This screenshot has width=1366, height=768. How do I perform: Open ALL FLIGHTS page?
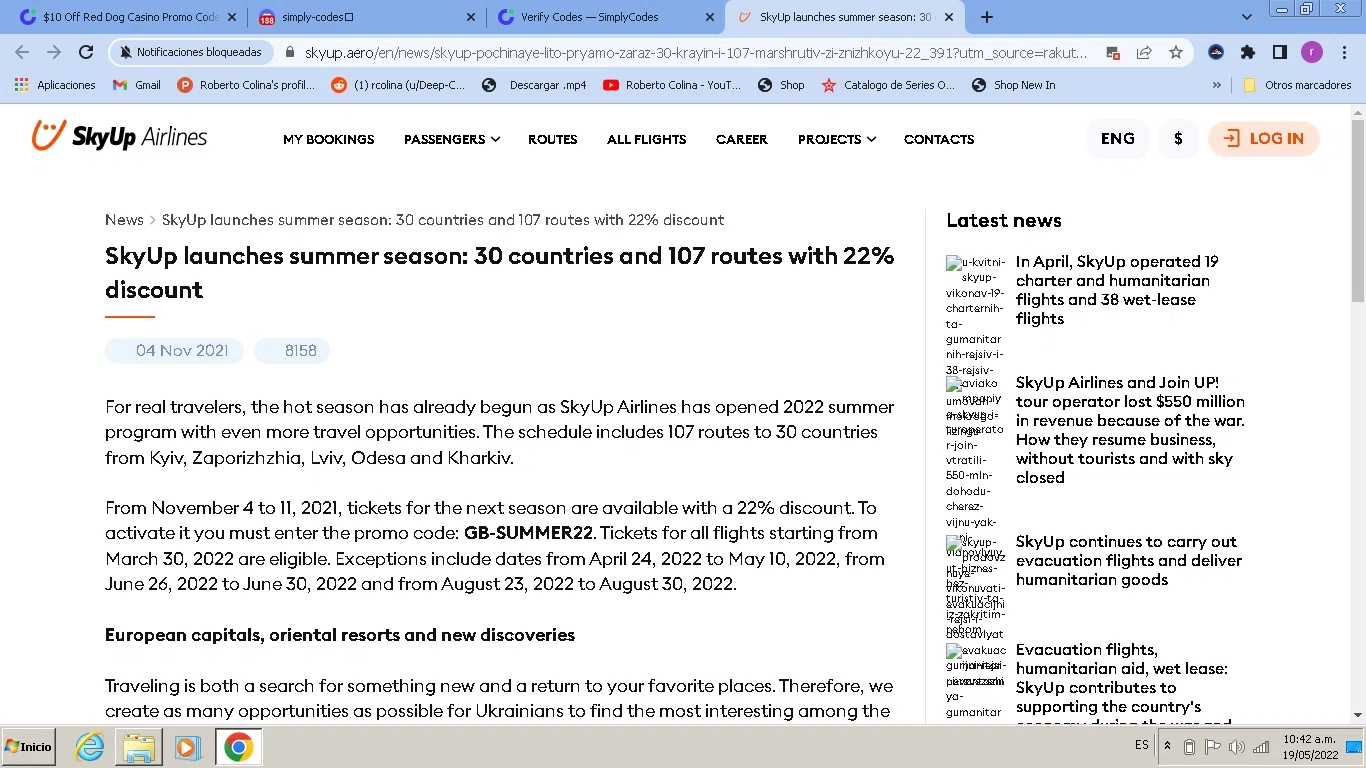646,139
